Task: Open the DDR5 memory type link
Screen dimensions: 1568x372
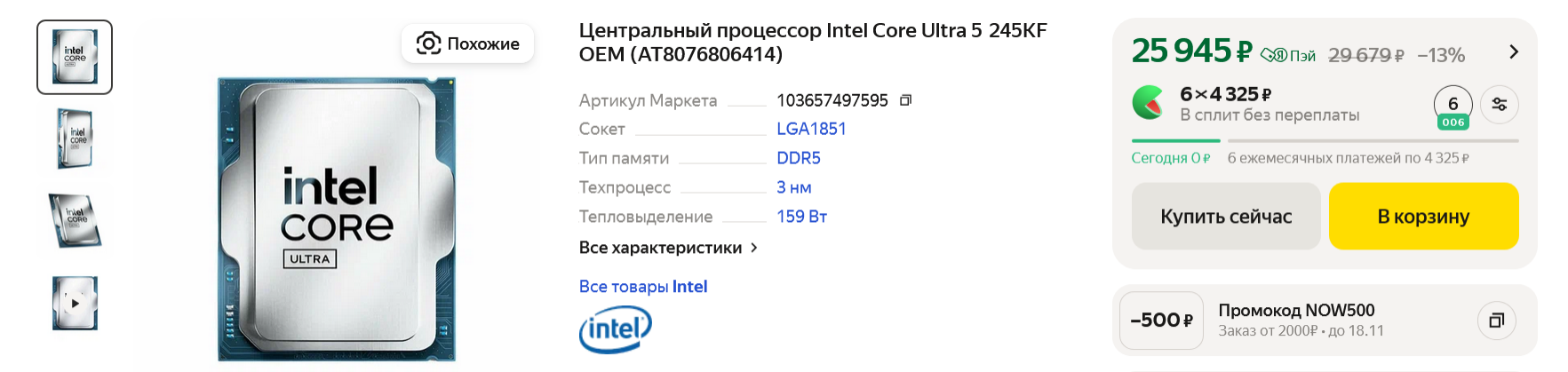Action: click(799, 158)
